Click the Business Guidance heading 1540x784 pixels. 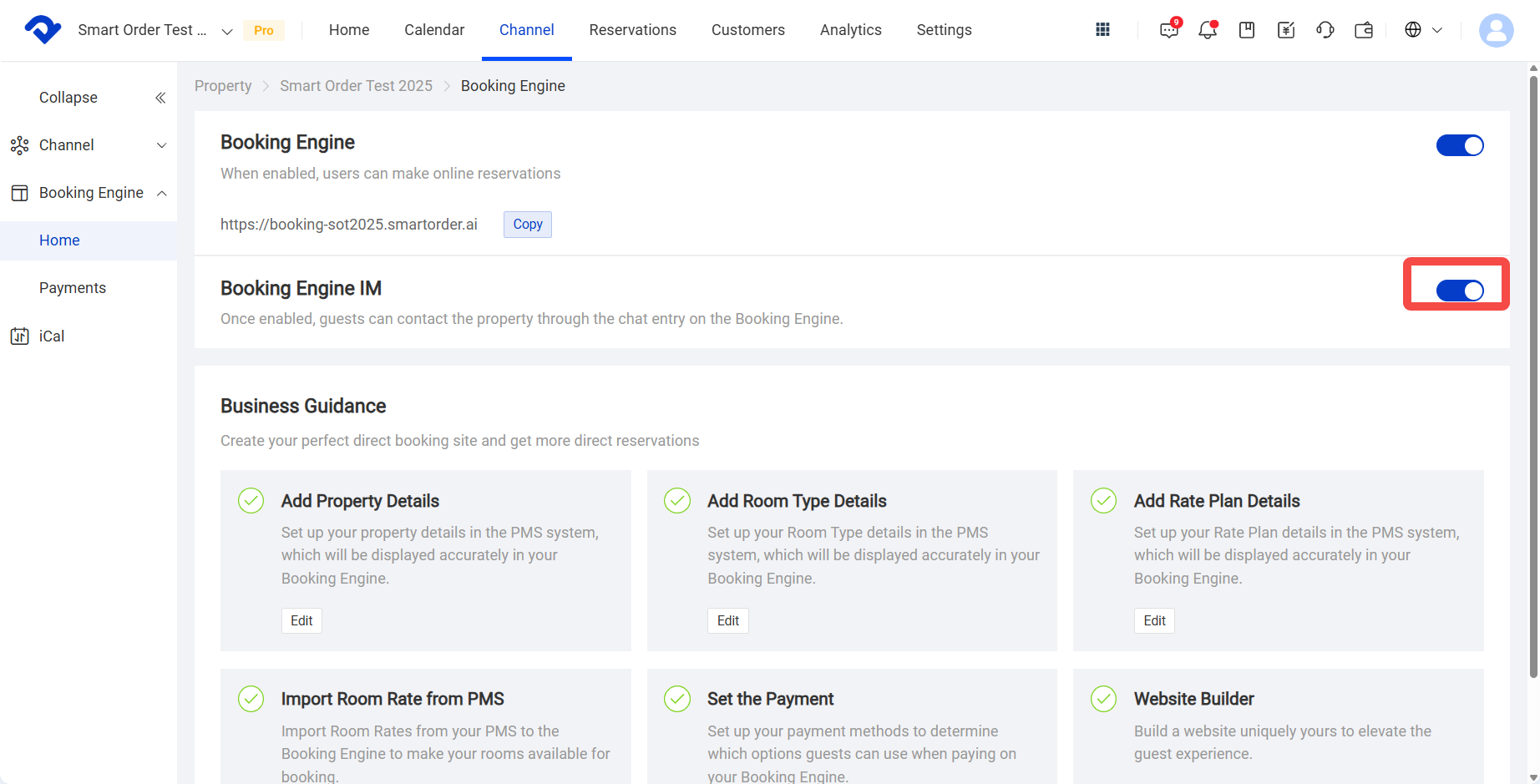coord(303,406)
